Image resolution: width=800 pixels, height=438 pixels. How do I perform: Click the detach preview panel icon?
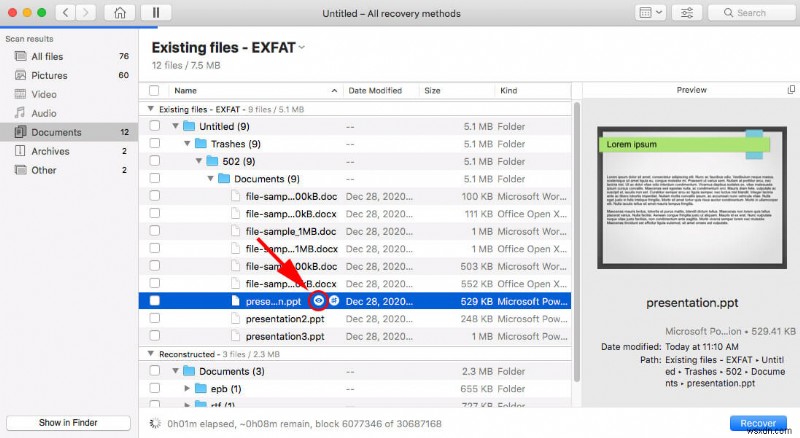point(791,90)
